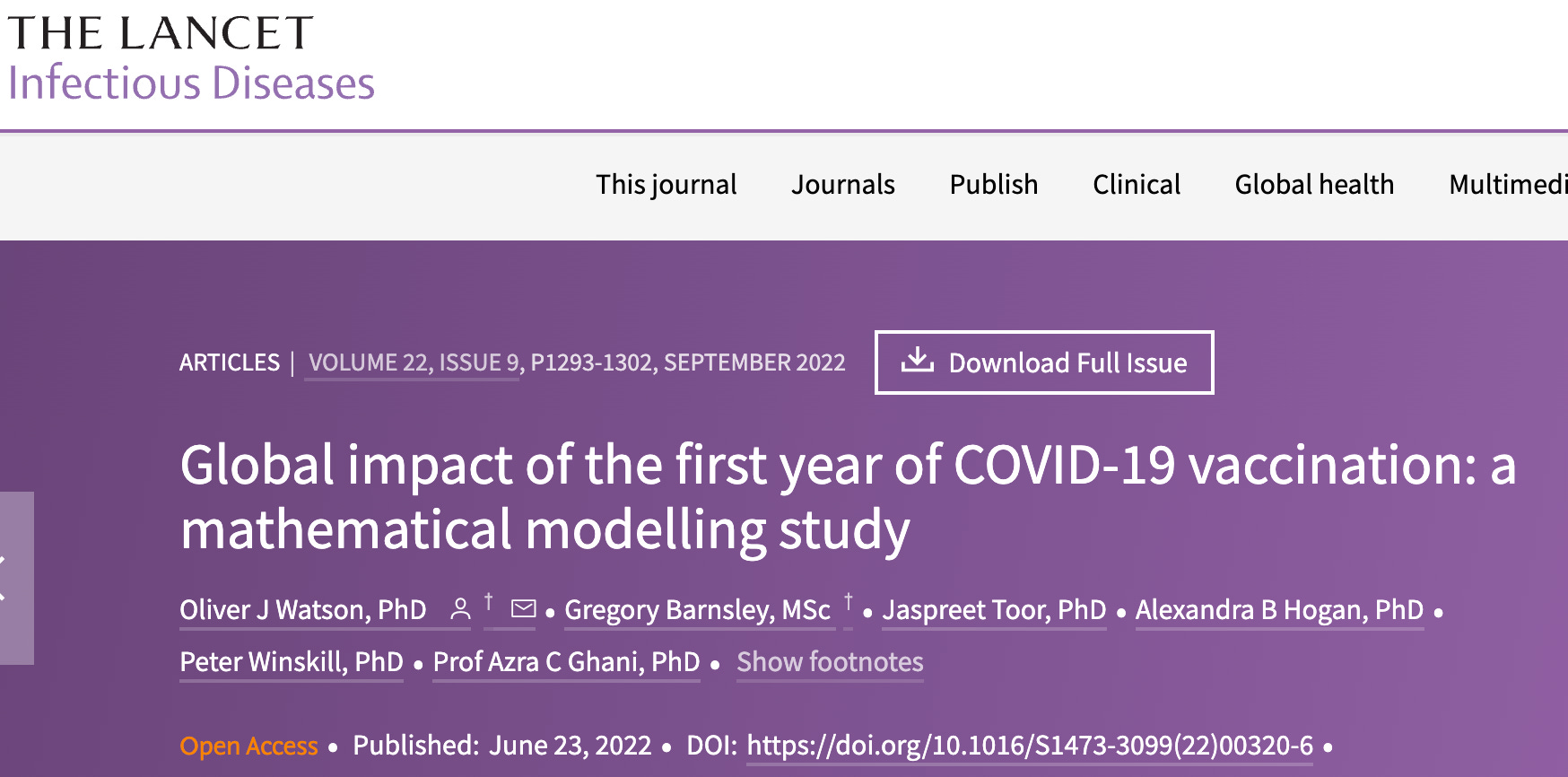This screenshot has width=1568, height=777.
Task: Open the Multimedia menu item
Action: click(x=1507, y=185)
